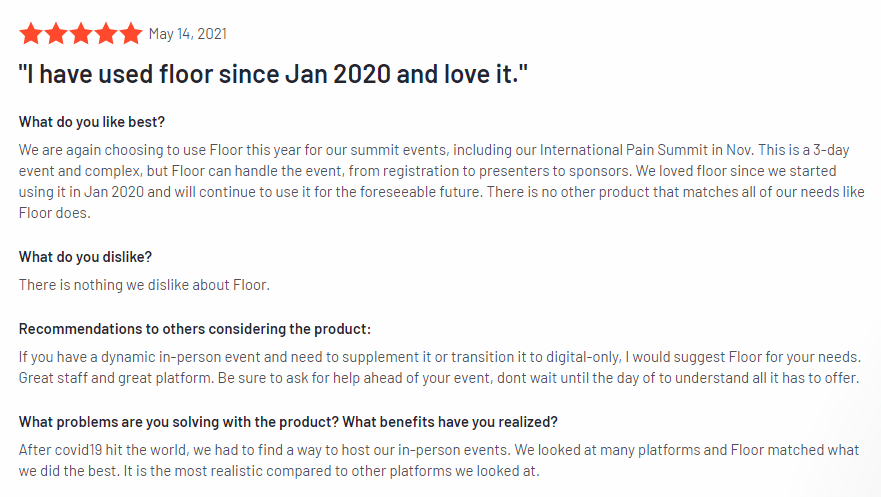Screen dimensions: 881x497
Task: Click "There is nothing we dislike about Floor."
Action: 144,284
